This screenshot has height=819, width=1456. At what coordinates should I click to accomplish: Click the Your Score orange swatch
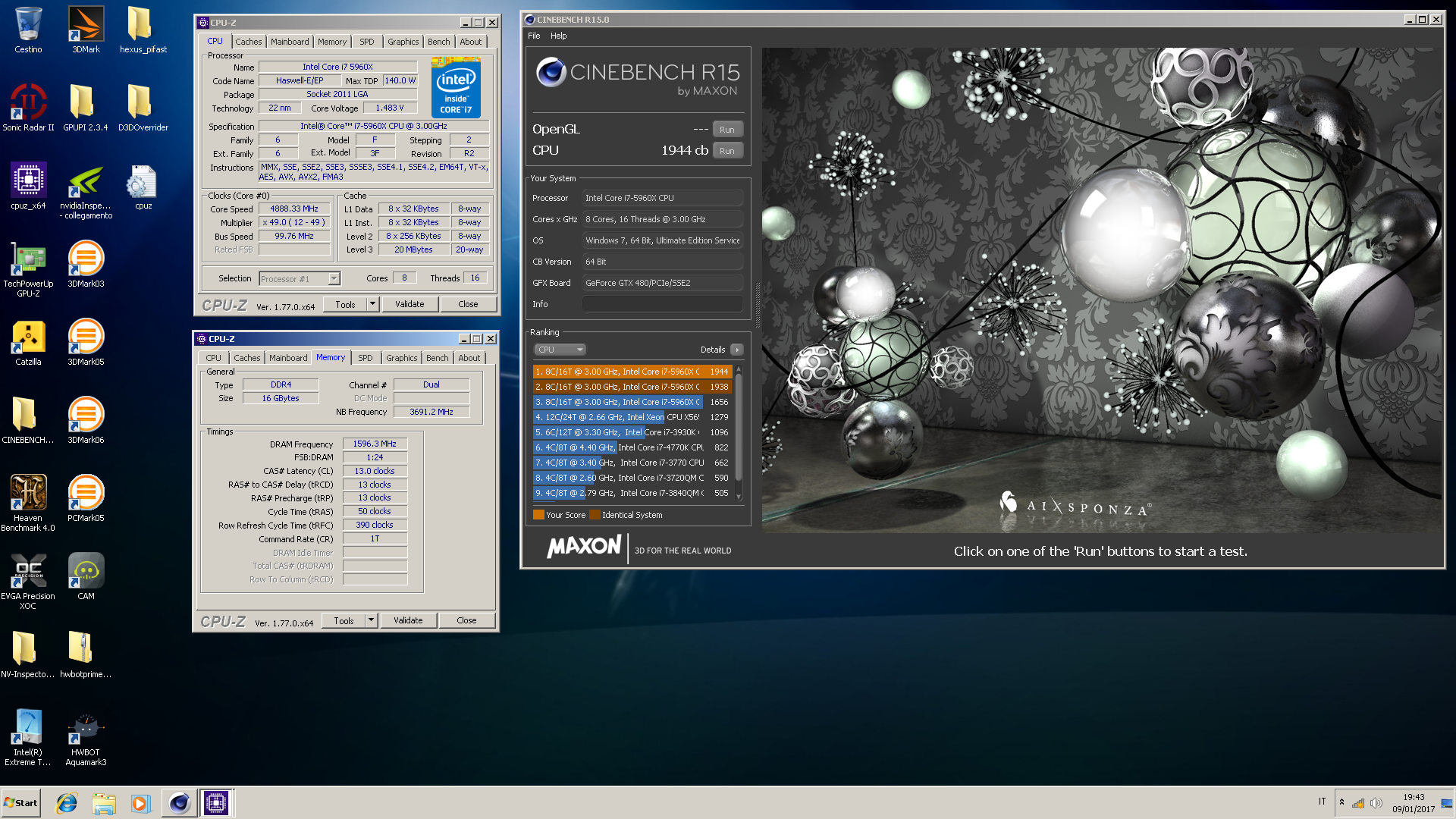538,515
